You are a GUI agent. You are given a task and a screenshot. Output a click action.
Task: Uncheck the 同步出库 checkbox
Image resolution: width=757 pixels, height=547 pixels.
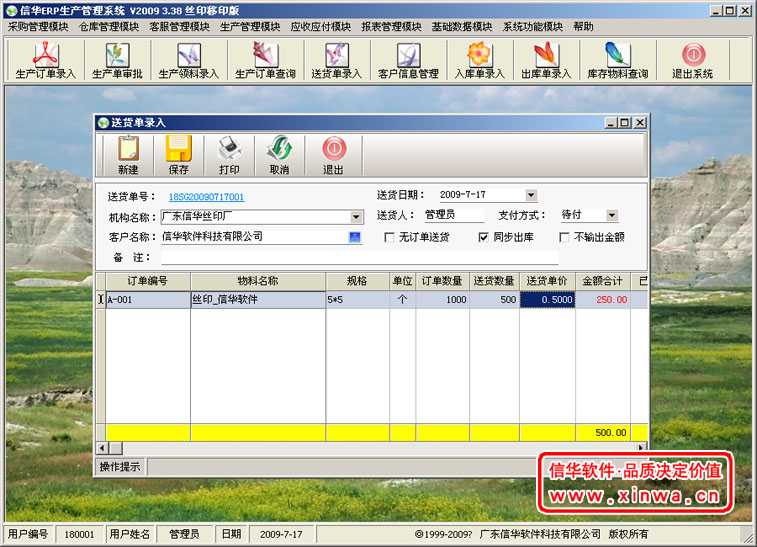(484, 237)
